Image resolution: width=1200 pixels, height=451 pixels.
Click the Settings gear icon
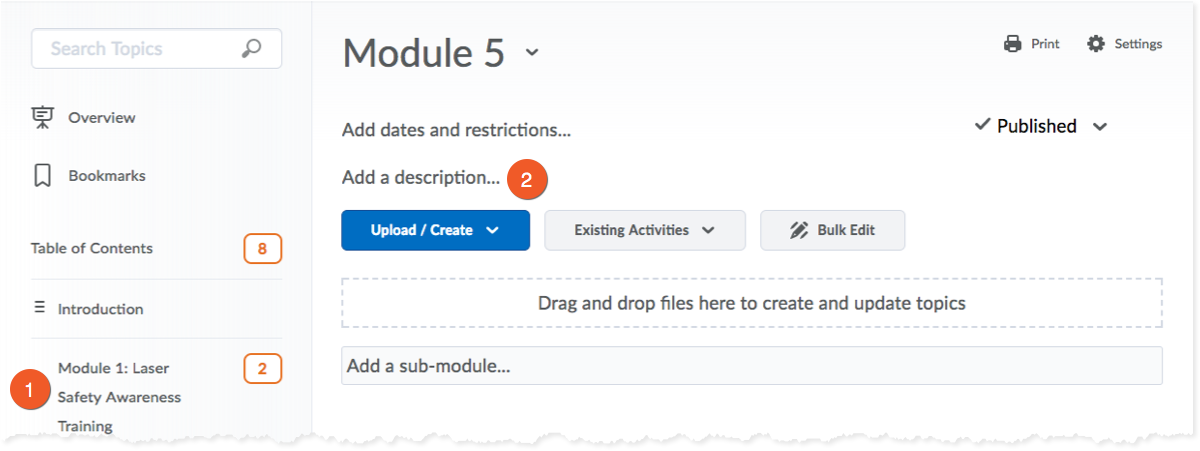coord(1096,44)
